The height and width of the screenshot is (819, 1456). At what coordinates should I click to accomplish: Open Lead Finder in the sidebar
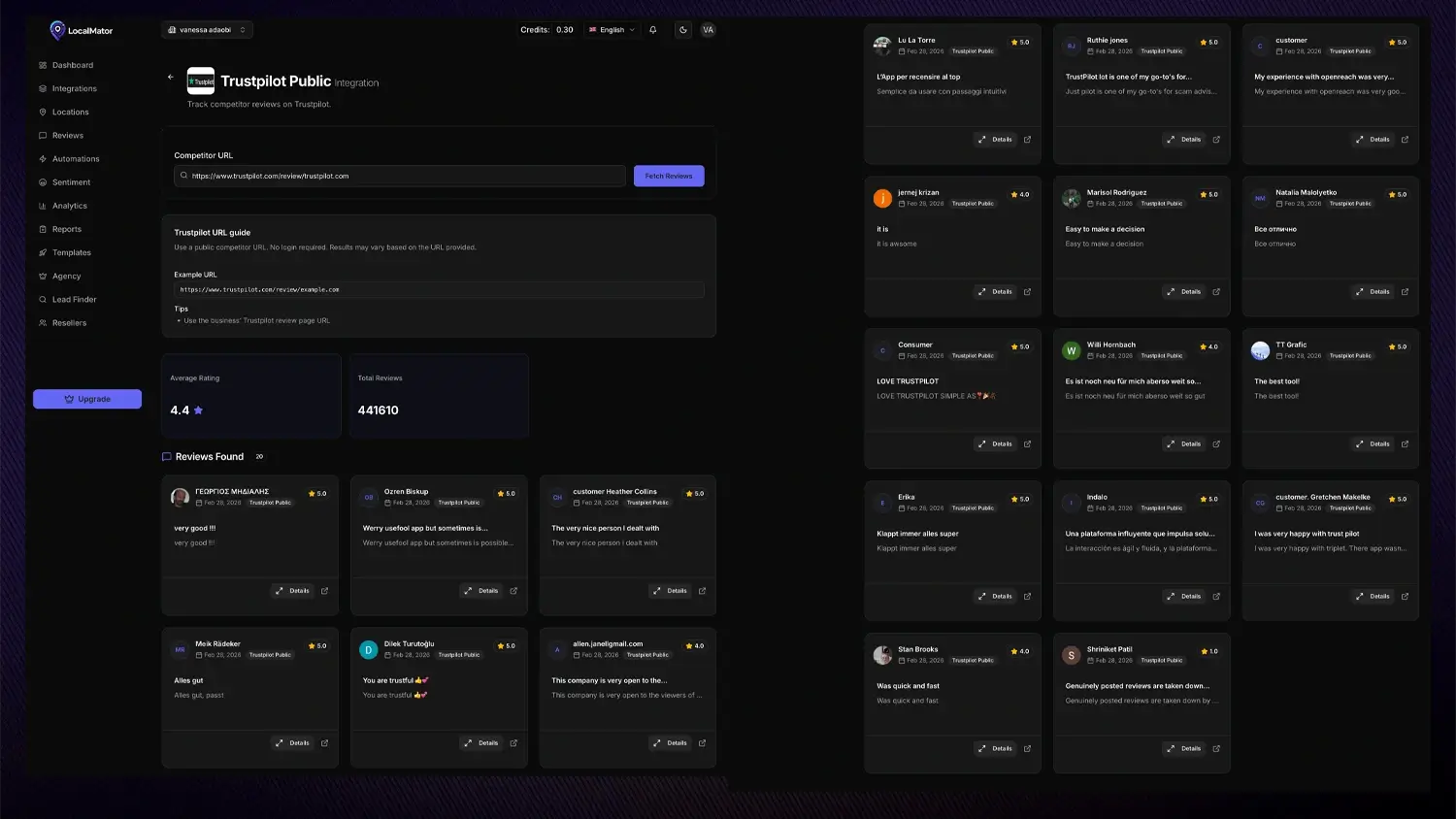68,300
